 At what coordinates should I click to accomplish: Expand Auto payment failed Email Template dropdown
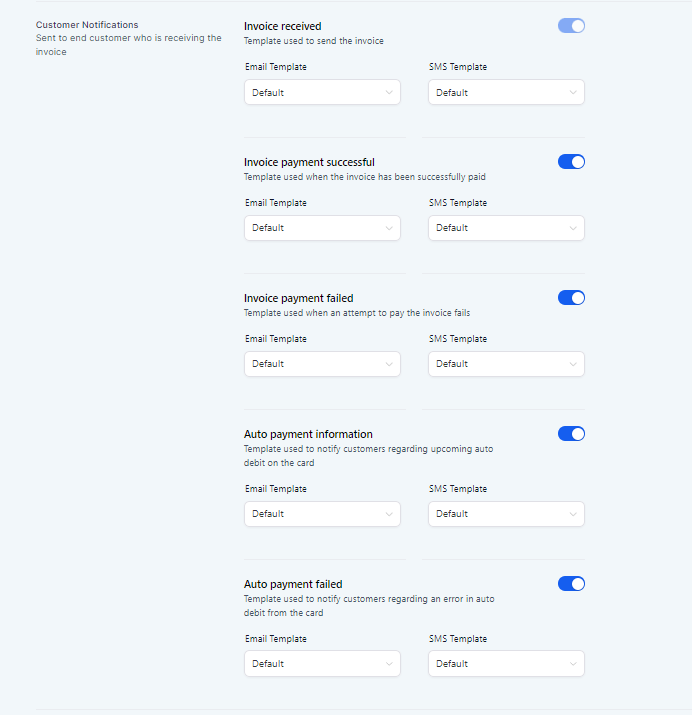322,663
